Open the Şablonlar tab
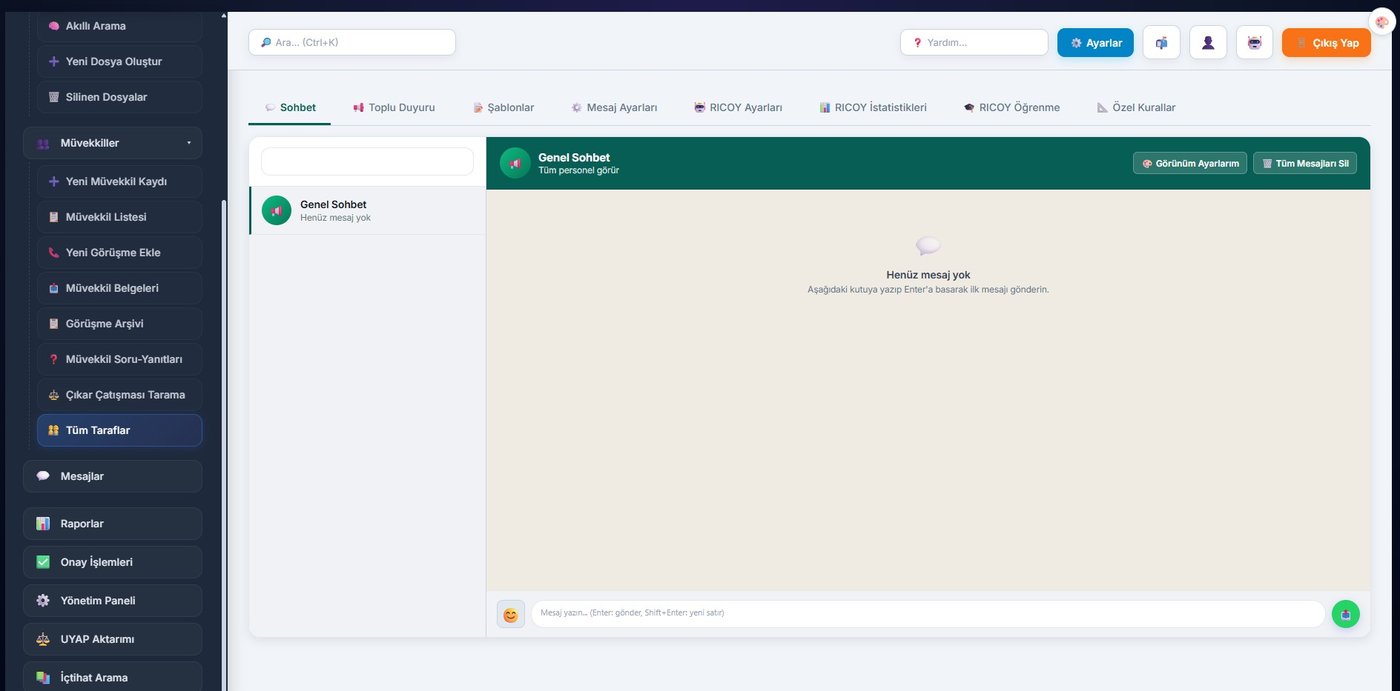Viewport: 1400px width, 691px height. (503, 107)
